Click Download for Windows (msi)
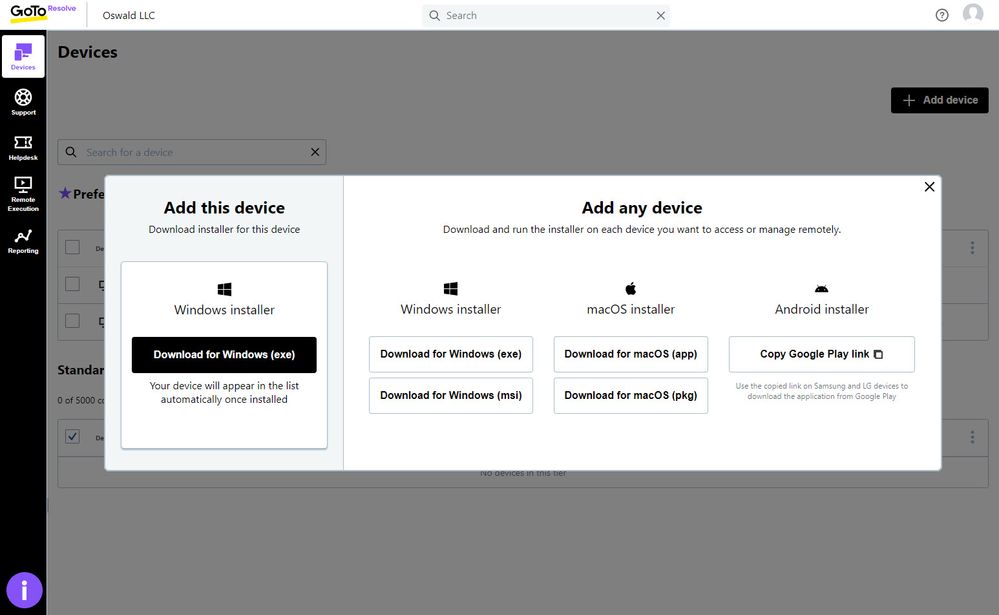The height and width of the screenshot is (615, 999). (x=451, y=396)
